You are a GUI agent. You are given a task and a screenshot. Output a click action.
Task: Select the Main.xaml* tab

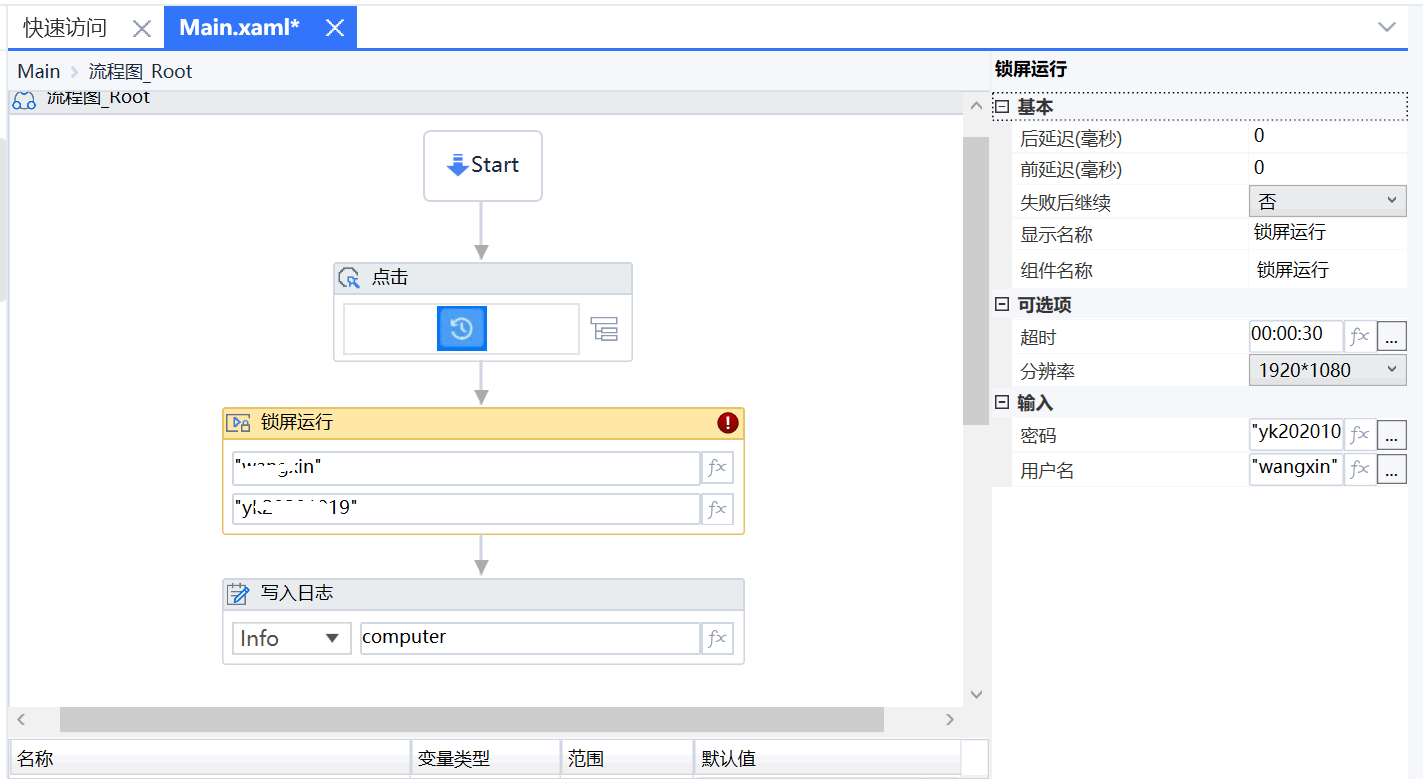240,28
